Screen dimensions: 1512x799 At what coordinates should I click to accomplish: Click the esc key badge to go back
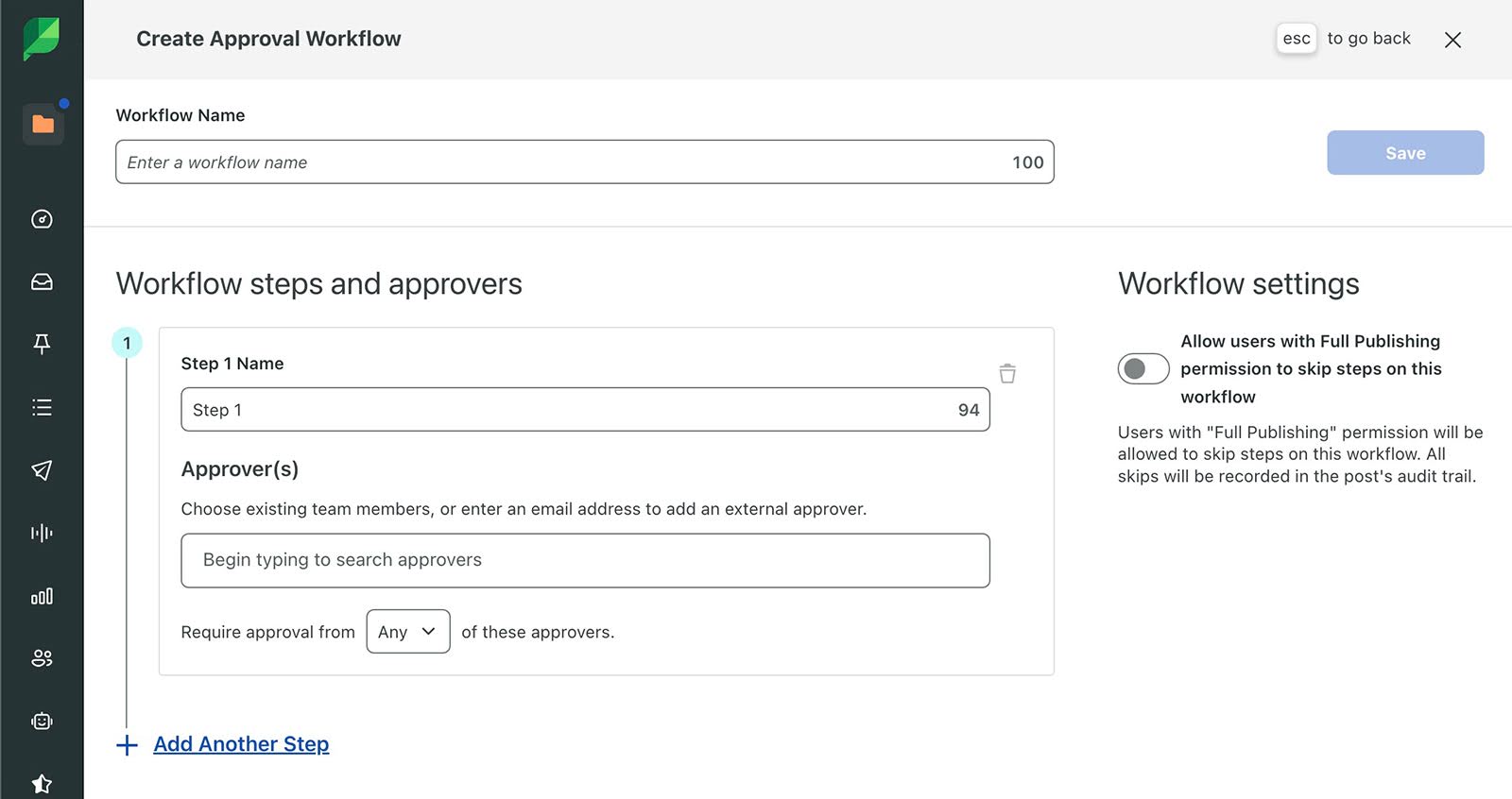click(x=1297, y=39)
